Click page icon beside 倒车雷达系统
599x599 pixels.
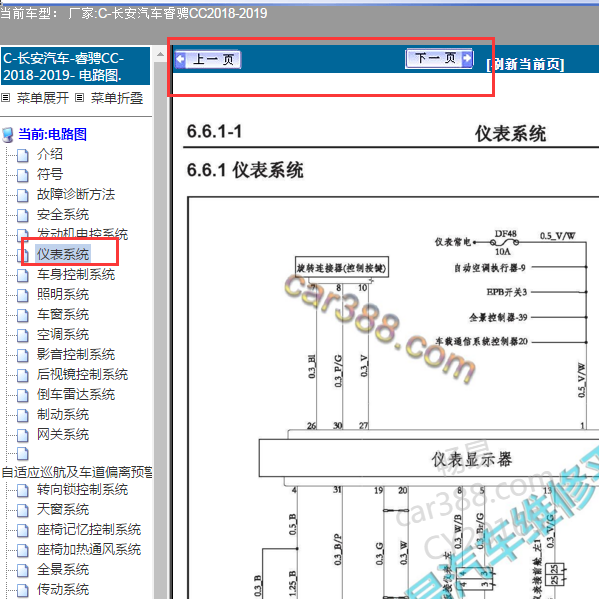click(23, 395)
